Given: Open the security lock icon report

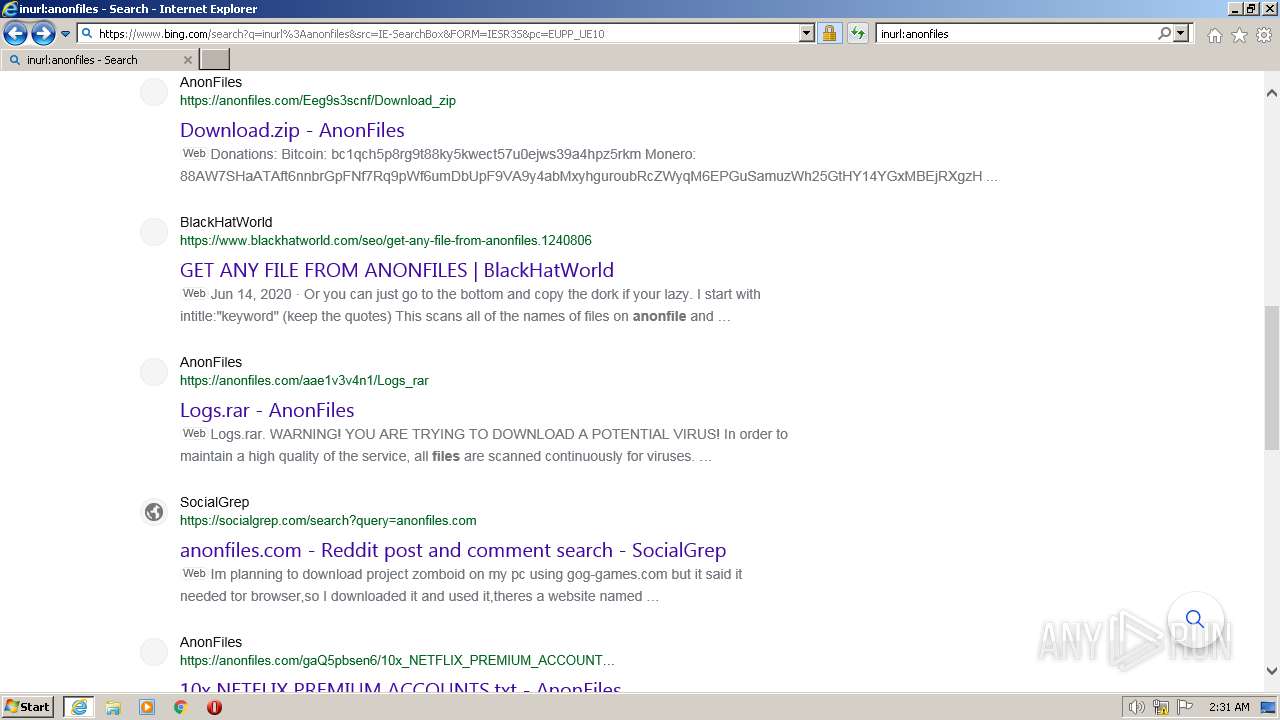Looking at the screenshot, I should tap(829, 33).
